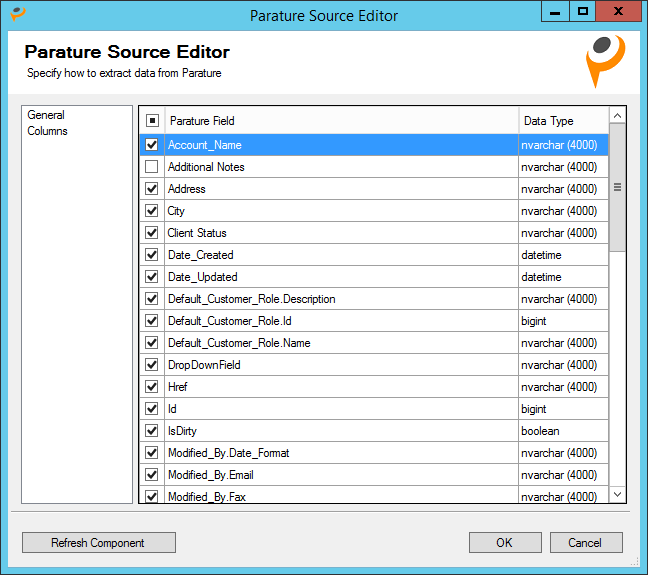
Task: Uncheck the Client Status checkbox
Action: 152,233
